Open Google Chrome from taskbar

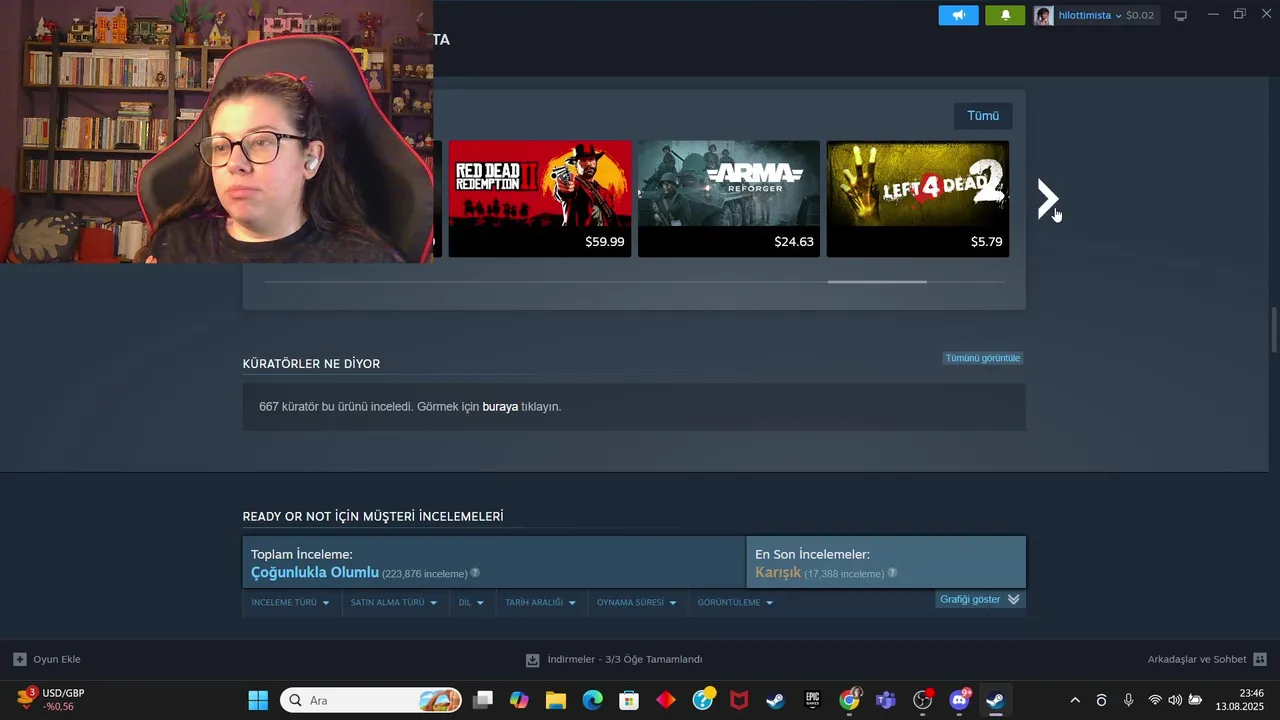[x=849, y=700]
